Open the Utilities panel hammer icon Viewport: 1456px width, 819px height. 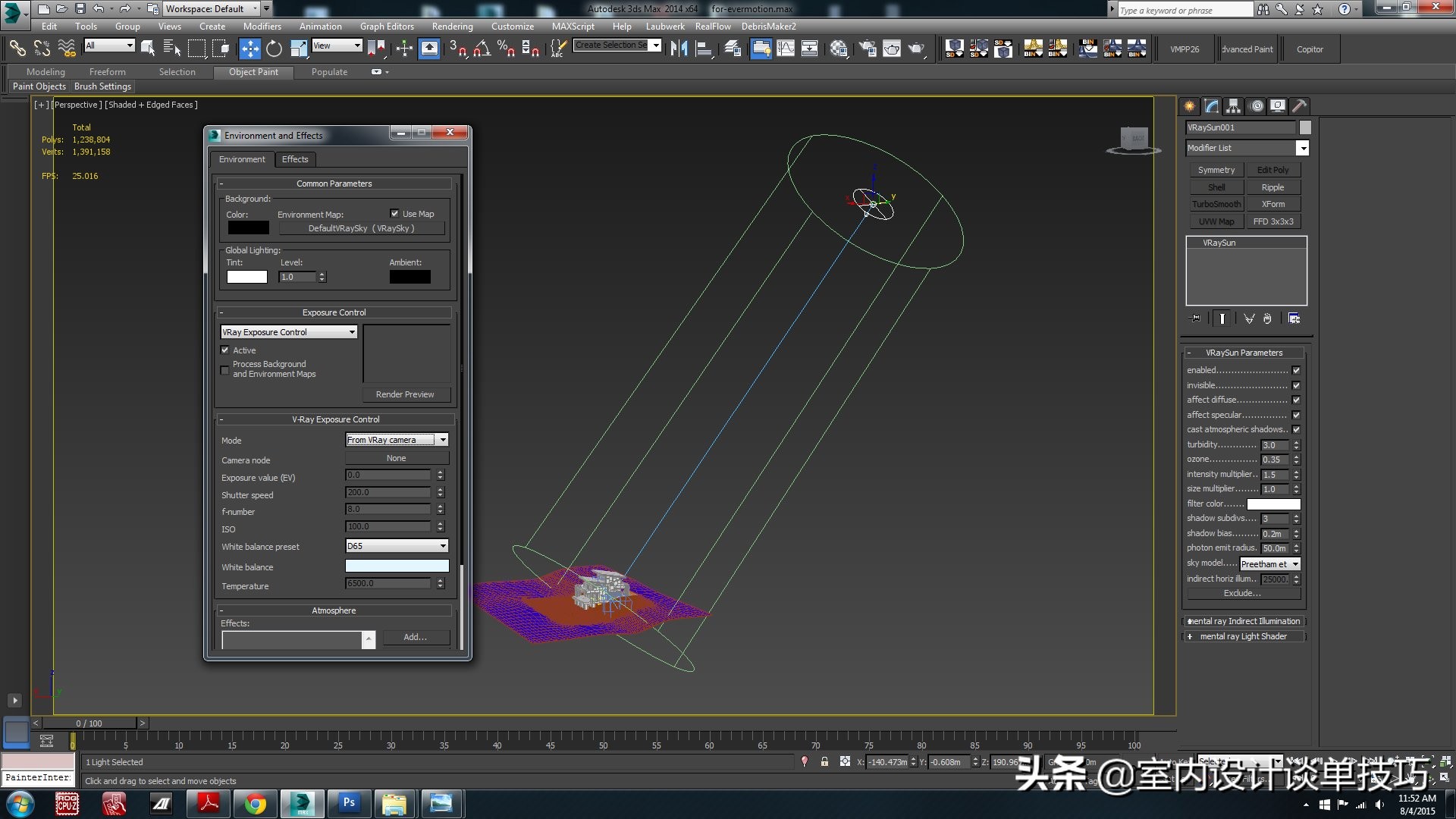click(1300, 106)
